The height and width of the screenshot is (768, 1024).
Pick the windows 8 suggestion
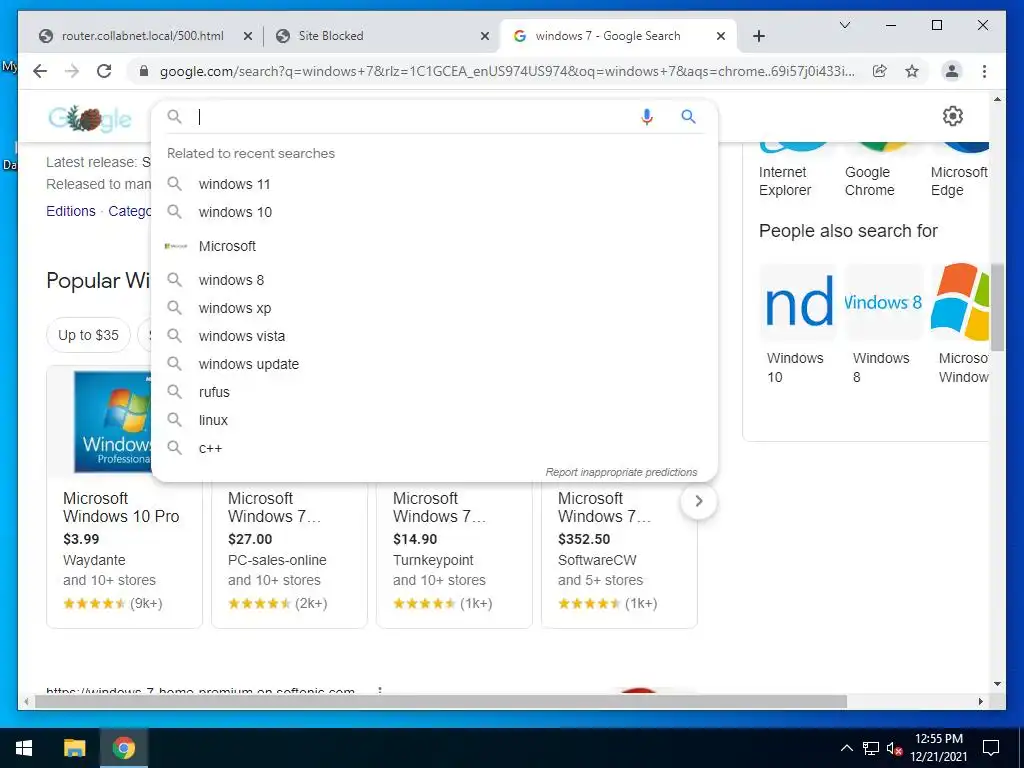pyautogui.click(x=434, y=280)
